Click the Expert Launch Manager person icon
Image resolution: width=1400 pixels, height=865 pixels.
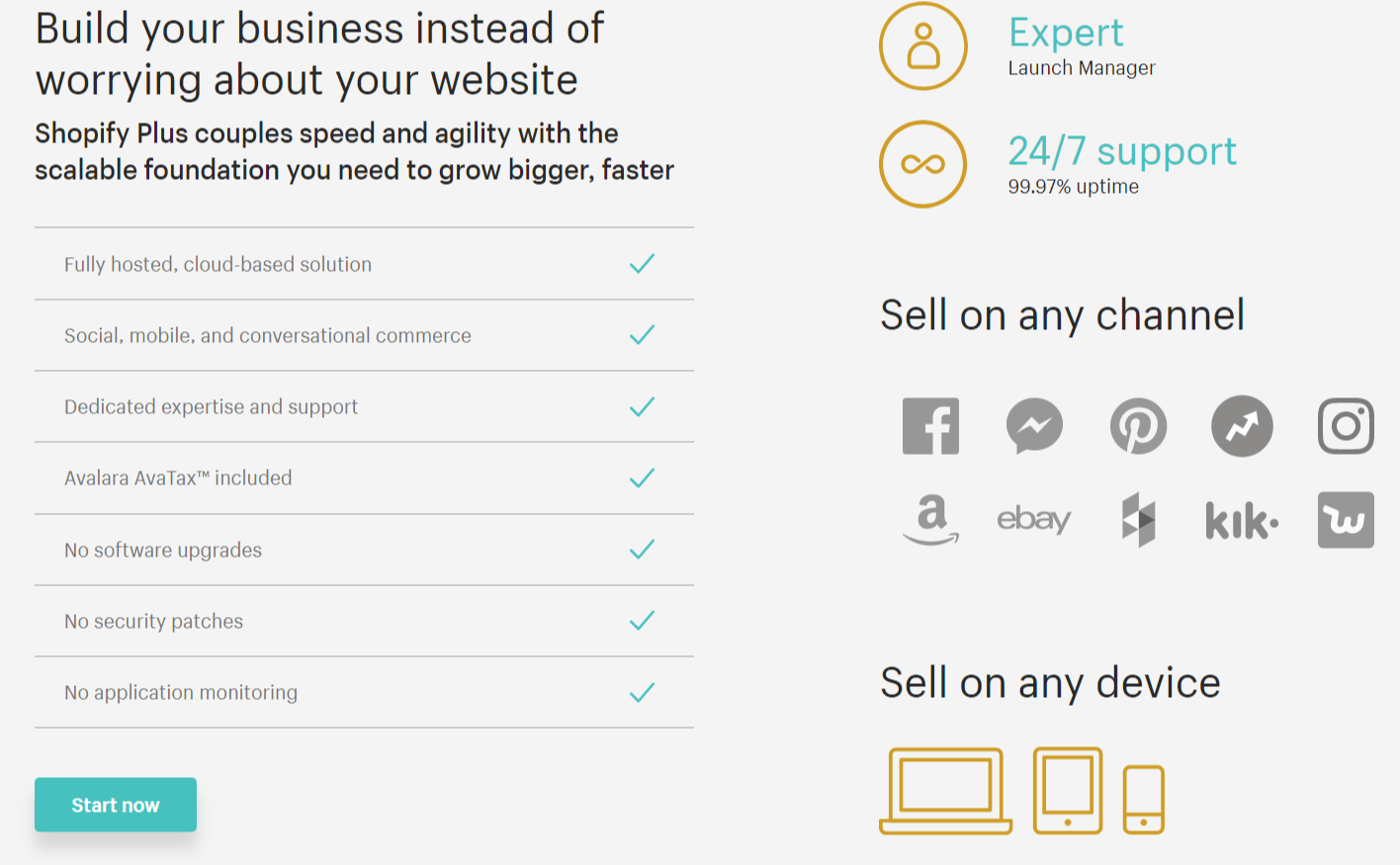923,46
